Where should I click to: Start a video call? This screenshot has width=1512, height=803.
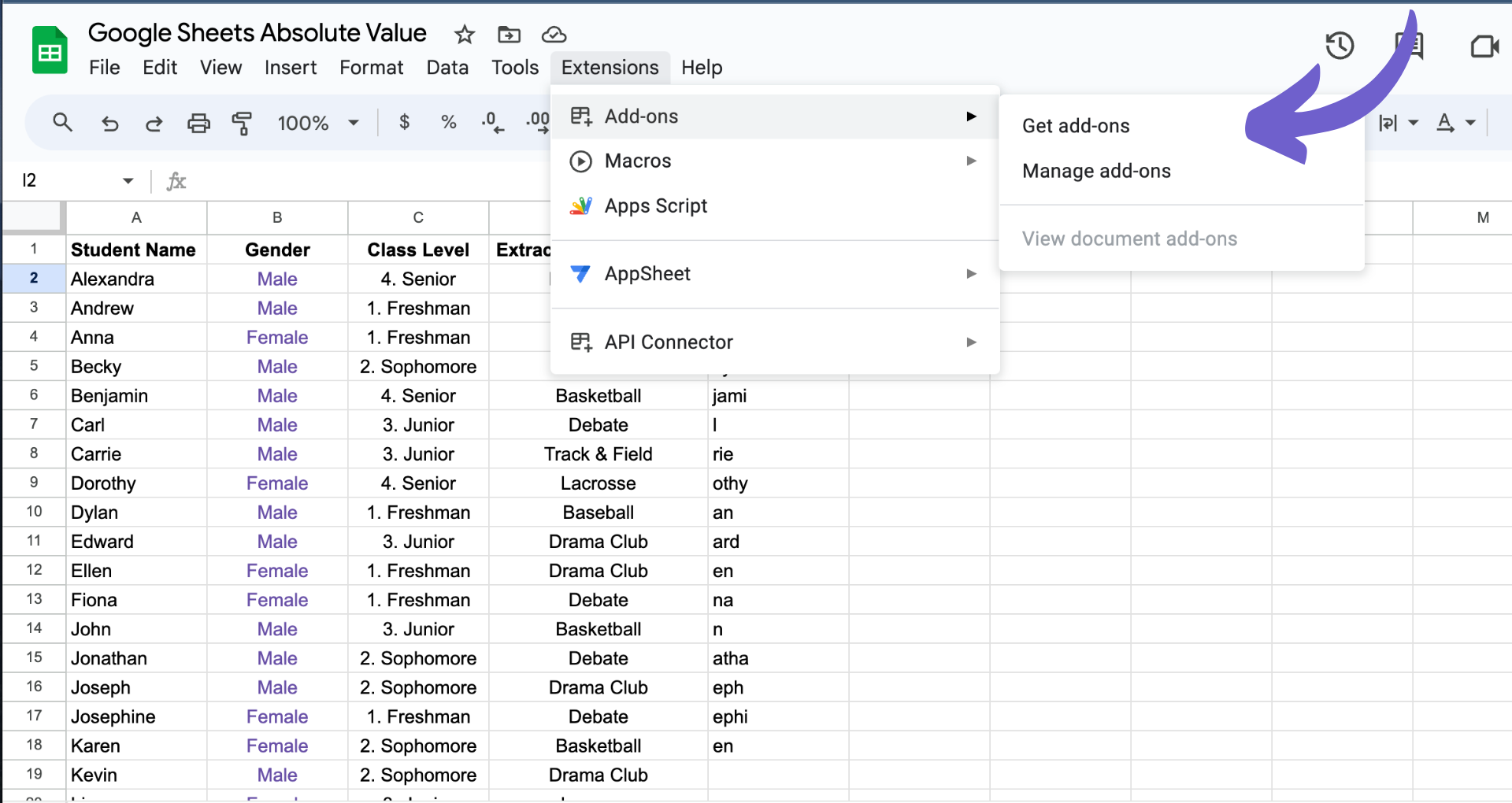(1485, 46)
